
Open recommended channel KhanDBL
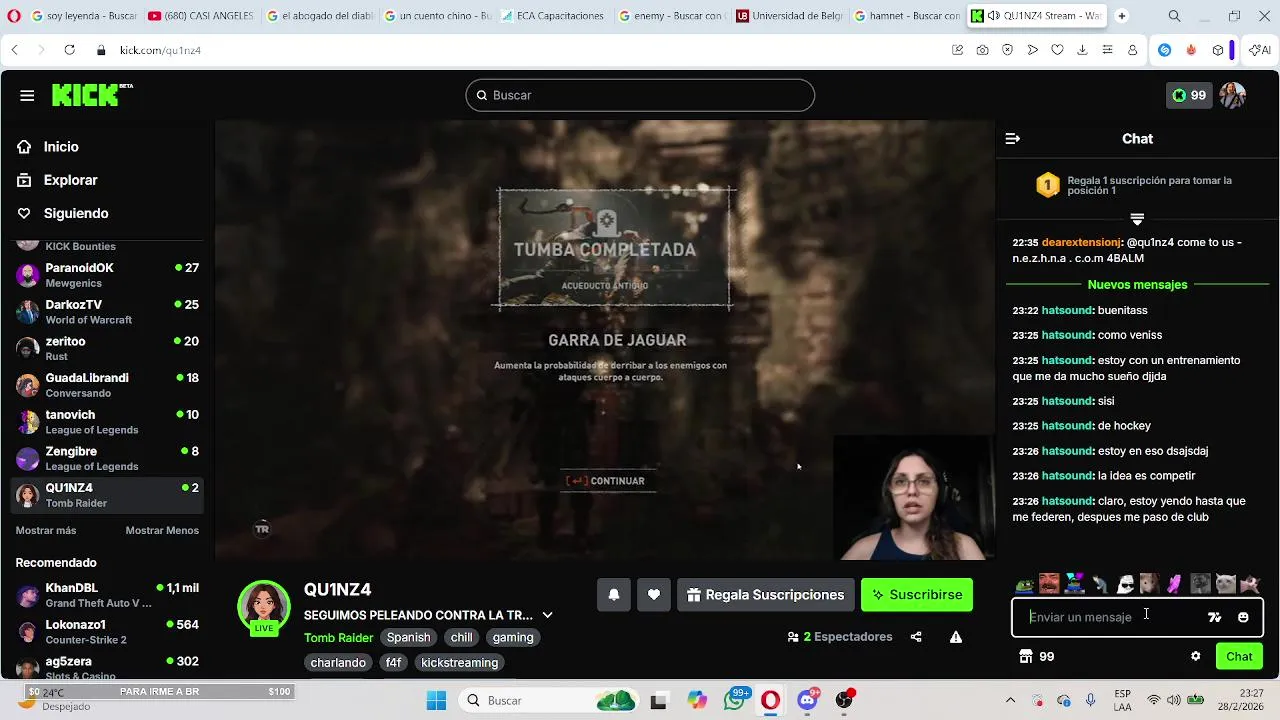pyautogui.click(x=108, y=595)
